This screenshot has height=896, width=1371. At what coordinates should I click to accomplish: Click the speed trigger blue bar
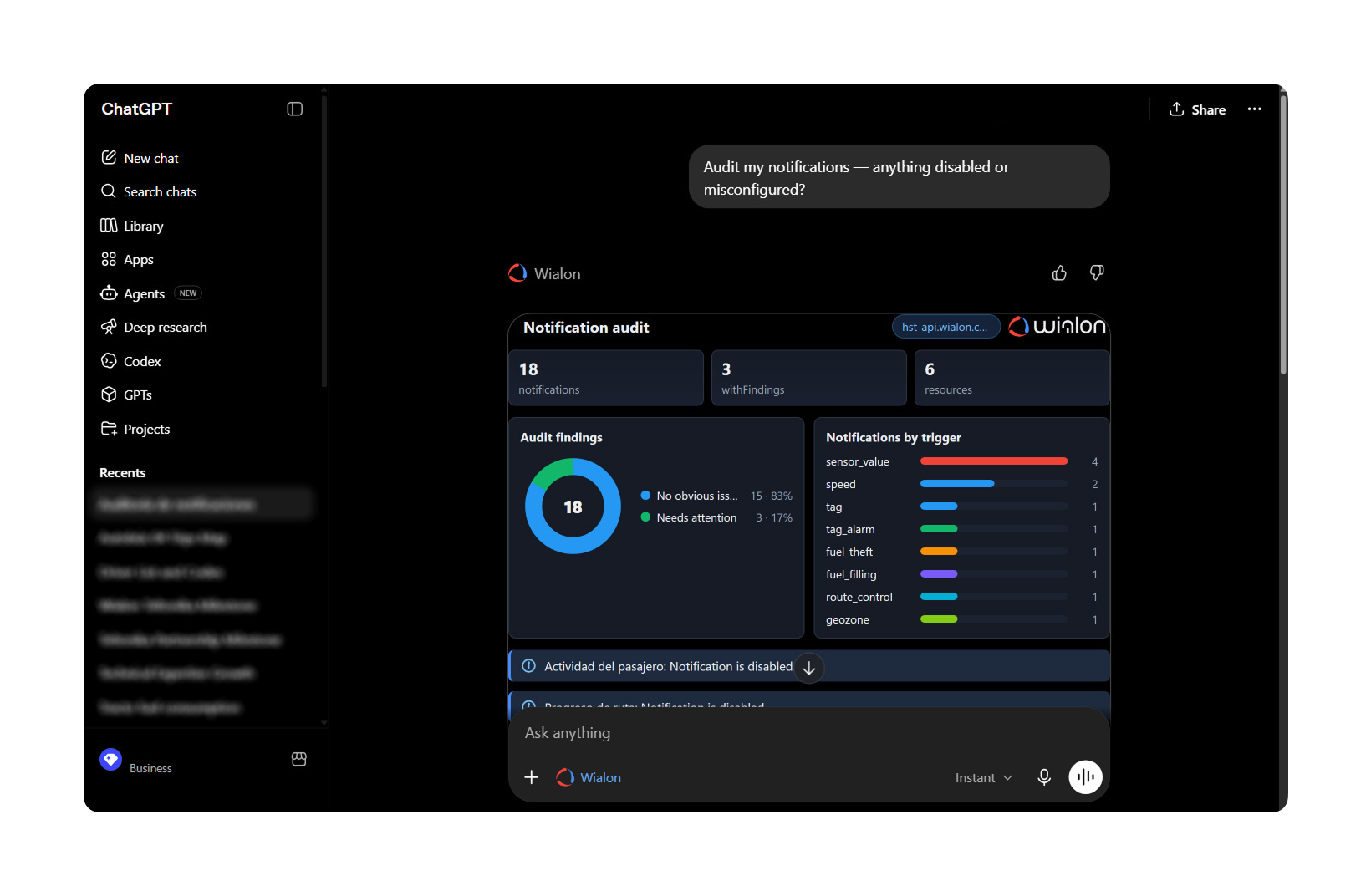[x=957, y=484]
